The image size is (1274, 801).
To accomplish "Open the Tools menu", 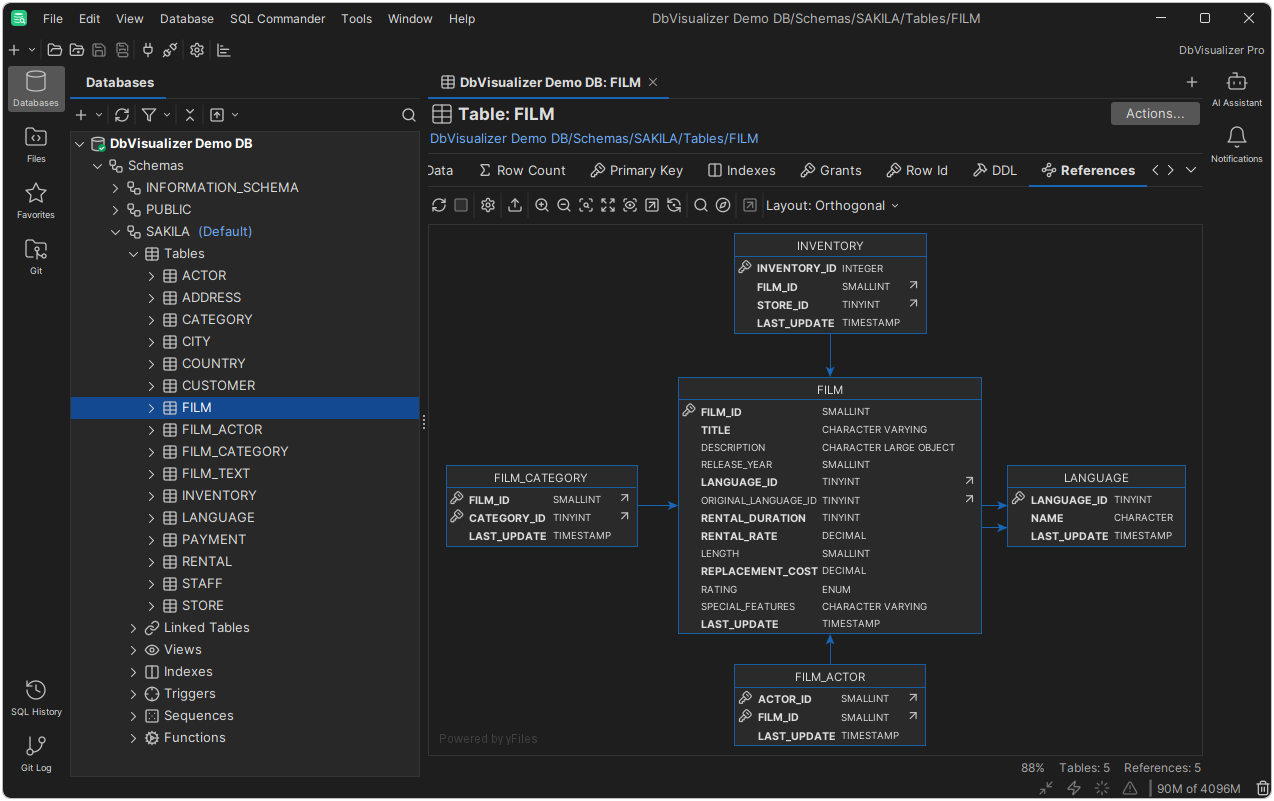I will [356, 18].
